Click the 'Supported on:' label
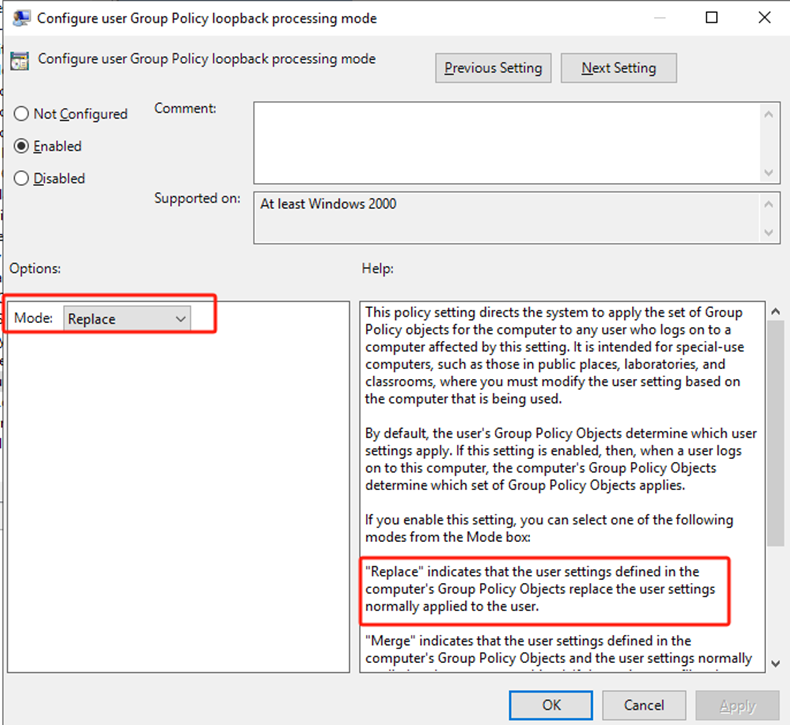The width and height of the screenshot is (790, 725). point(198,199)
